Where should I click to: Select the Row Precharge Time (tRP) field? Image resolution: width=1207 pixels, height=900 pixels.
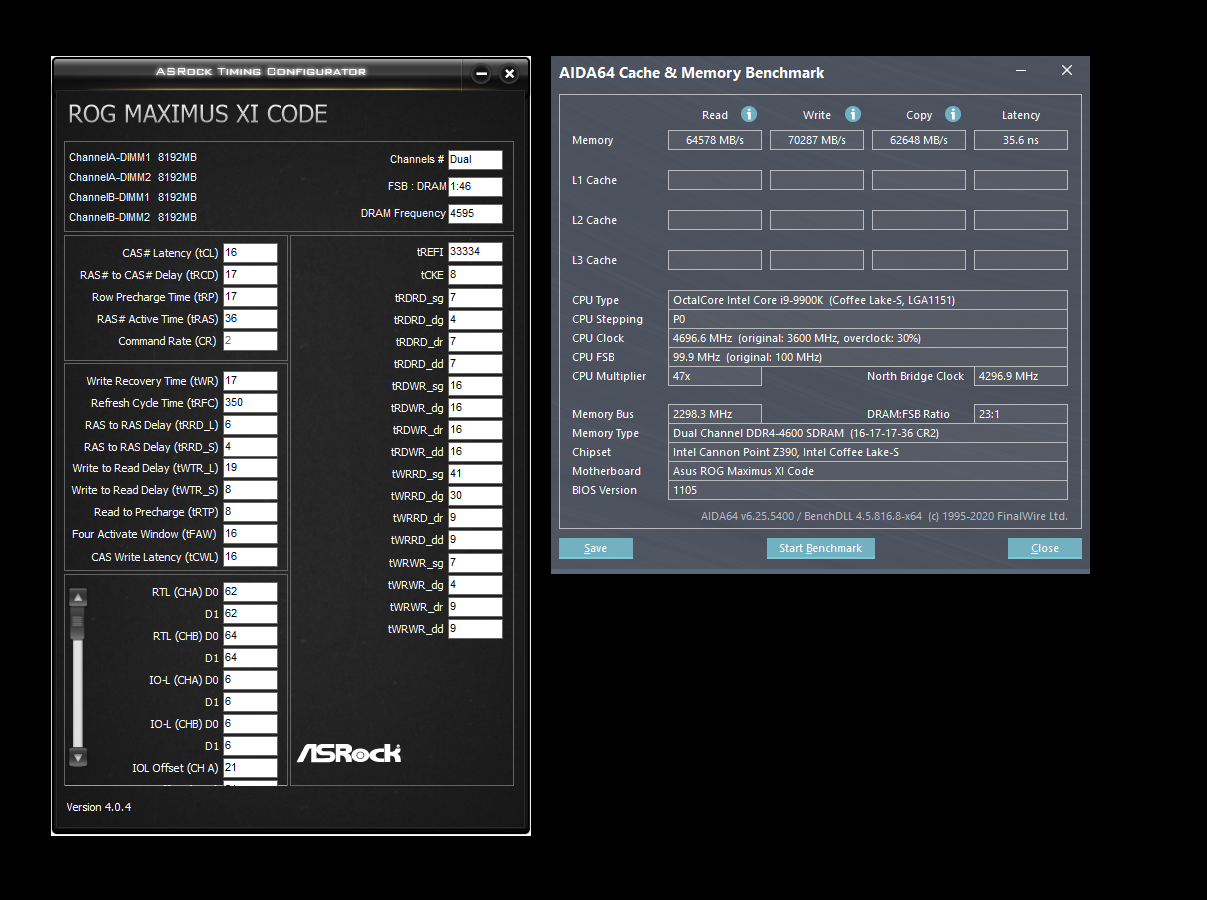[x=250, y=297]
